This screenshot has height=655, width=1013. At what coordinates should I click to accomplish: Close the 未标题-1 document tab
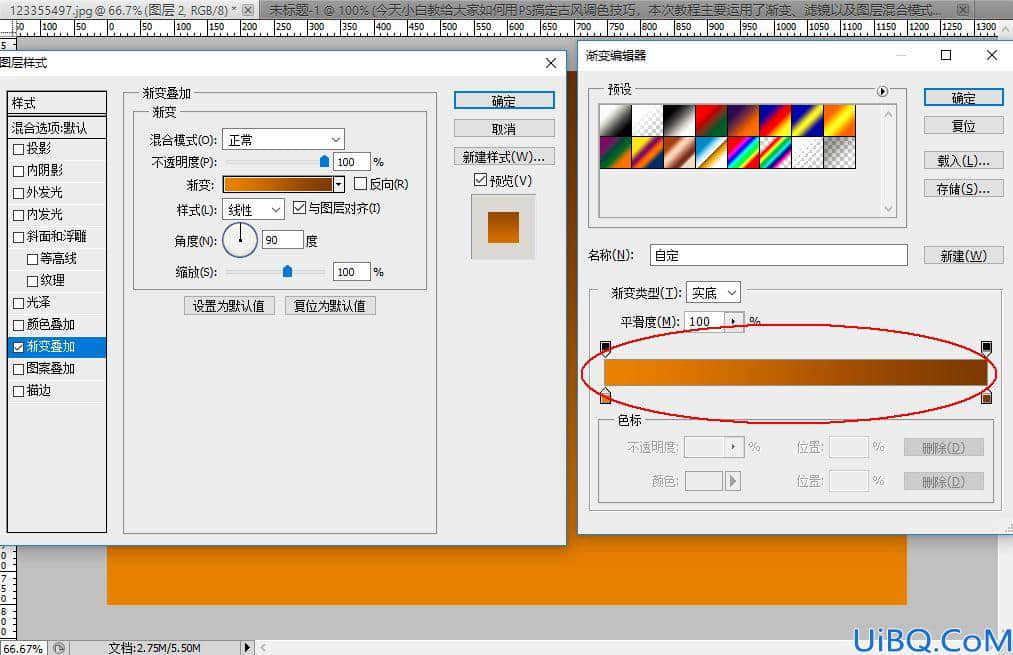click(963, 10)
